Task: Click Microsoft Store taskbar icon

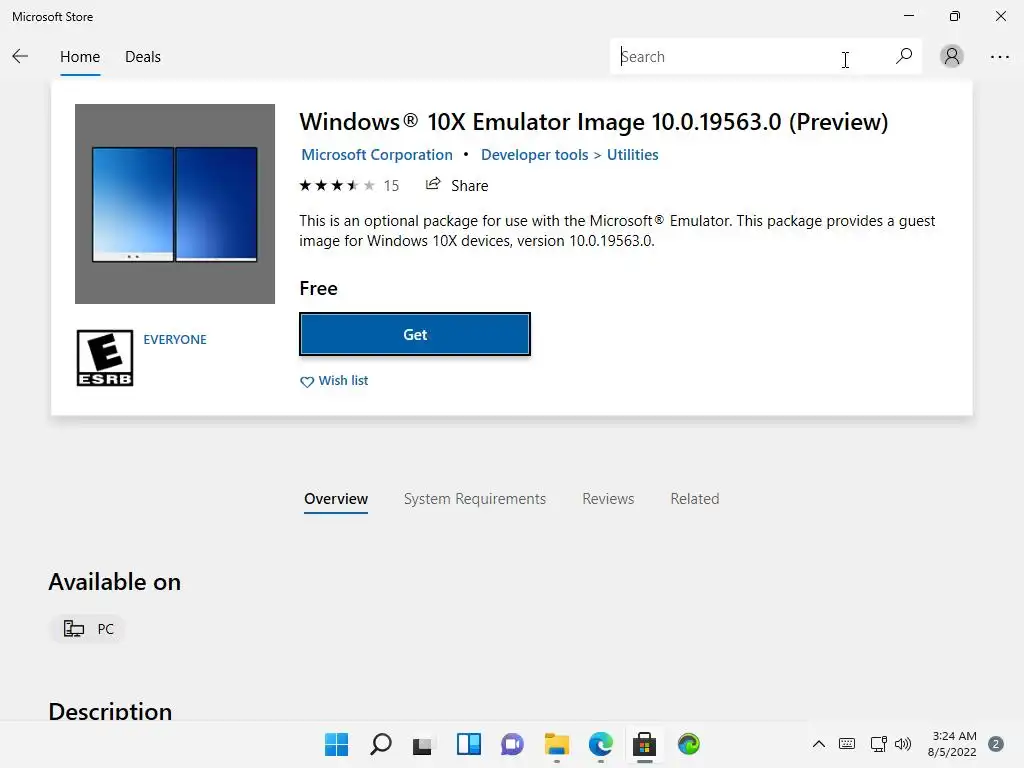Action: pyautogui.click(x=645, y=744)
